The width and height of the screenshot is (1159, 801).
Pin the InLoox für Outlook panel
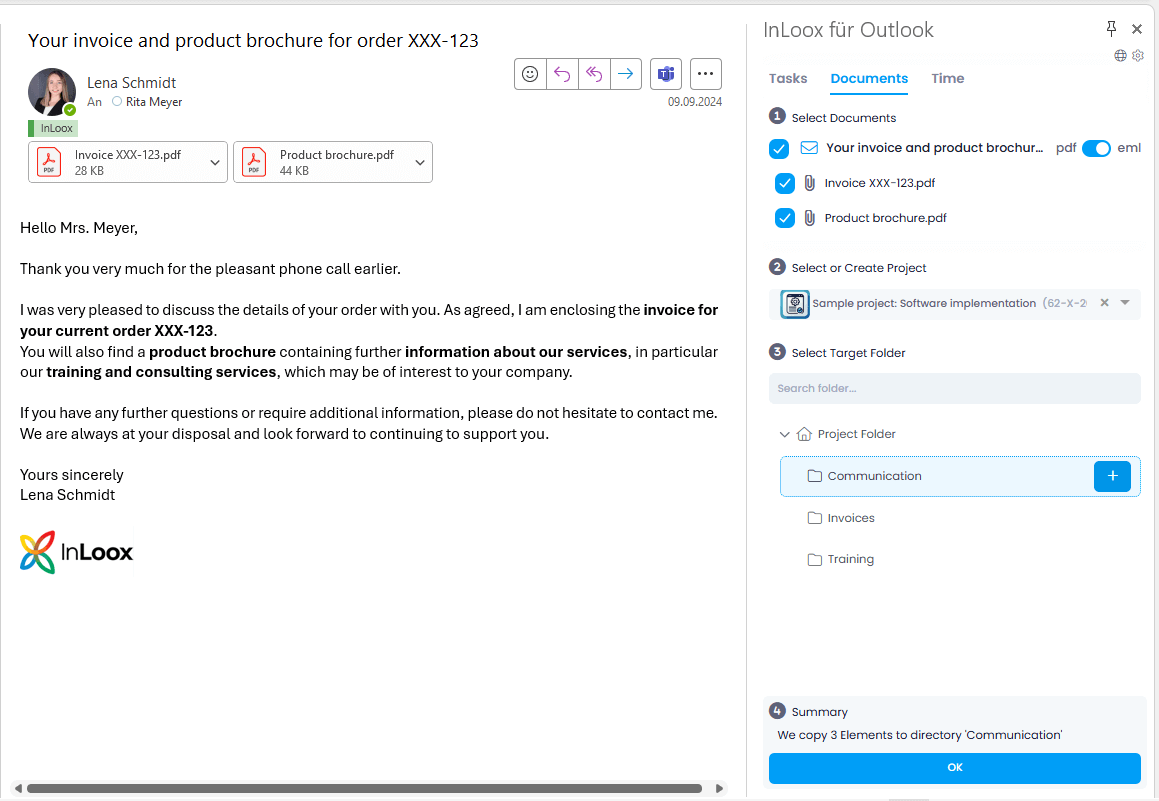pos(1111,29)
